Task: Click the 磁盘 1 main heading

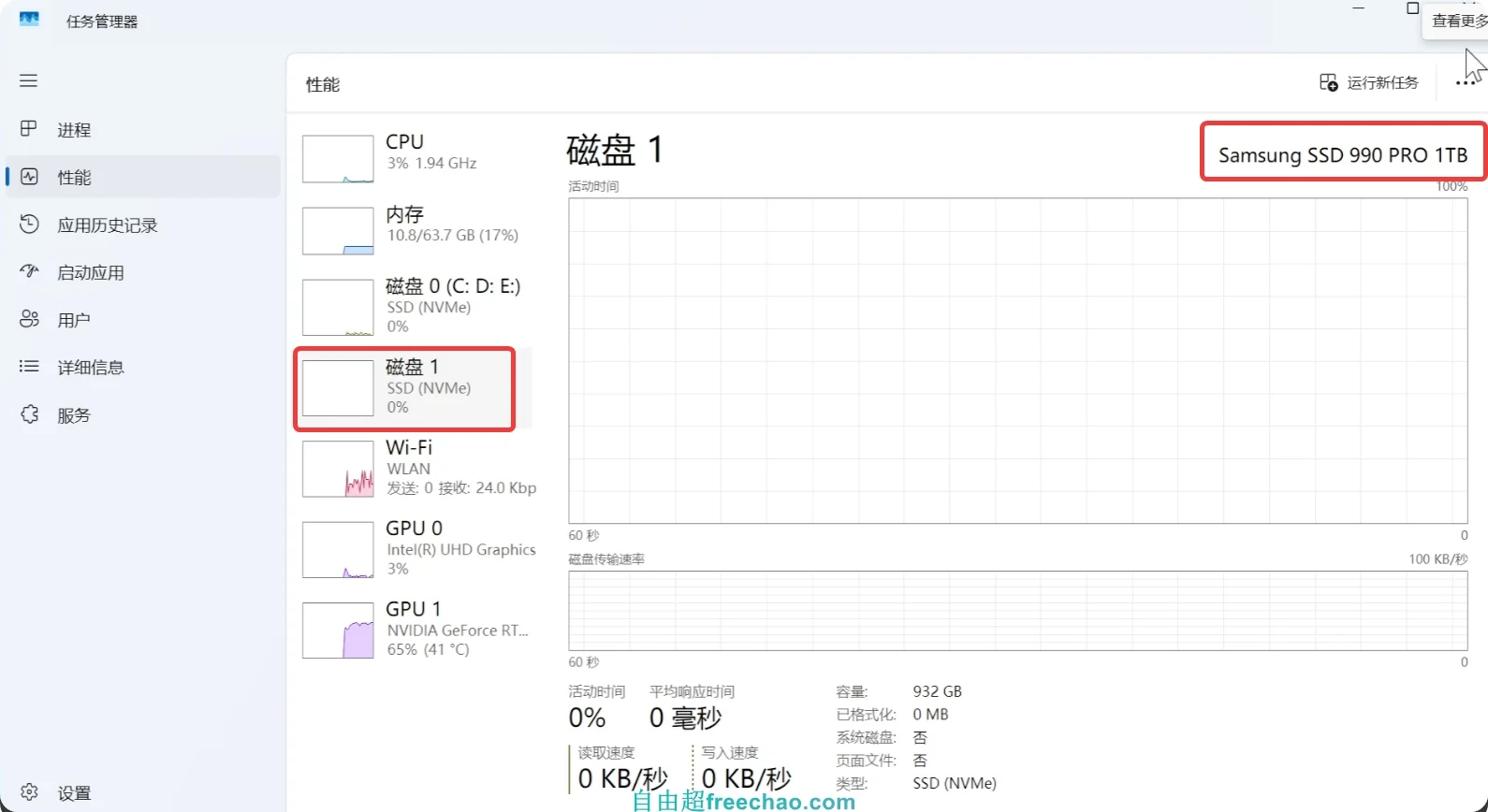Action: pyautogui.click(x=615, y=150)
